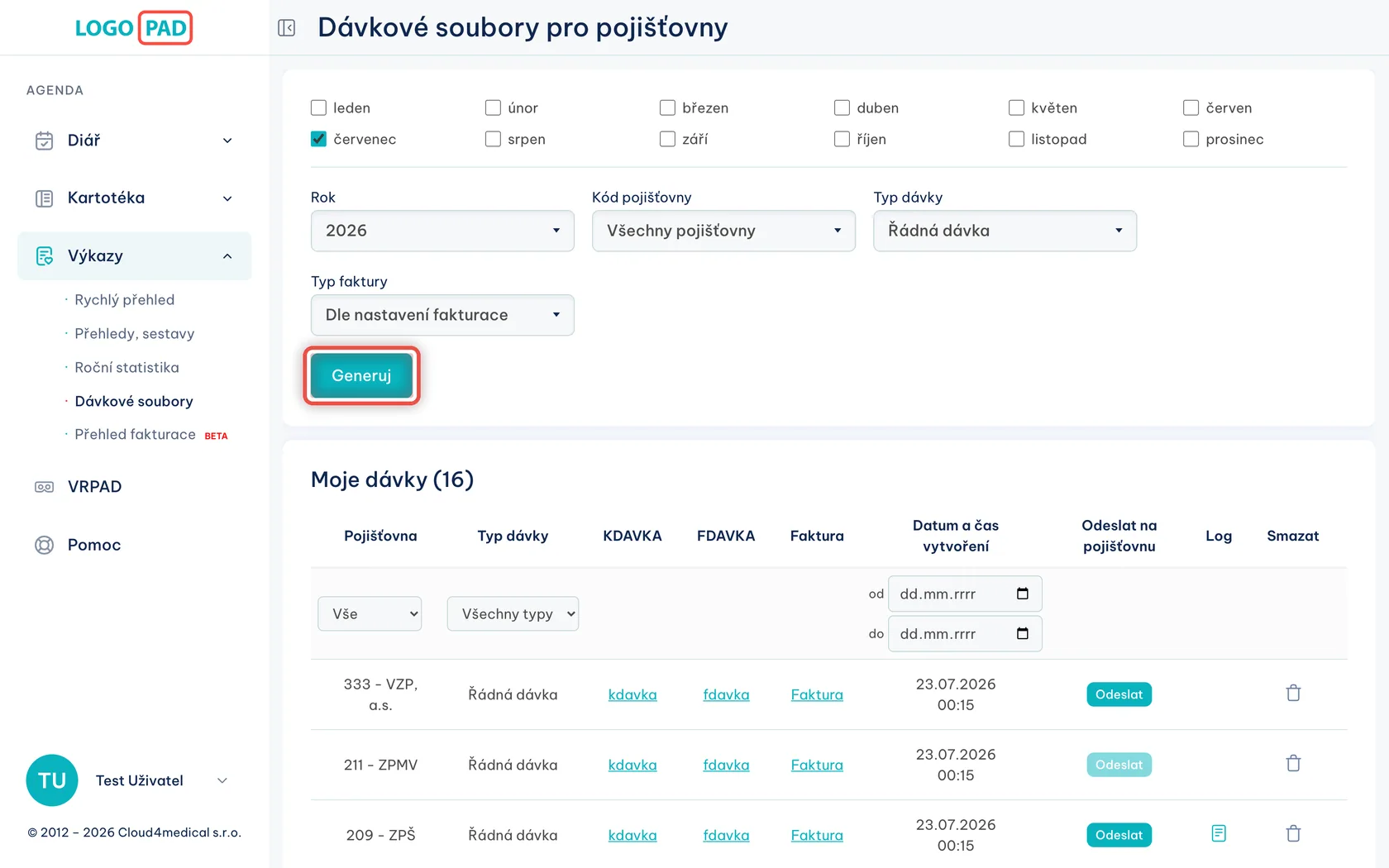Screen dimensions: 1389x868
Task: Send the 333 - VZP batch with Odeslat
Action: coord(1119,694)
